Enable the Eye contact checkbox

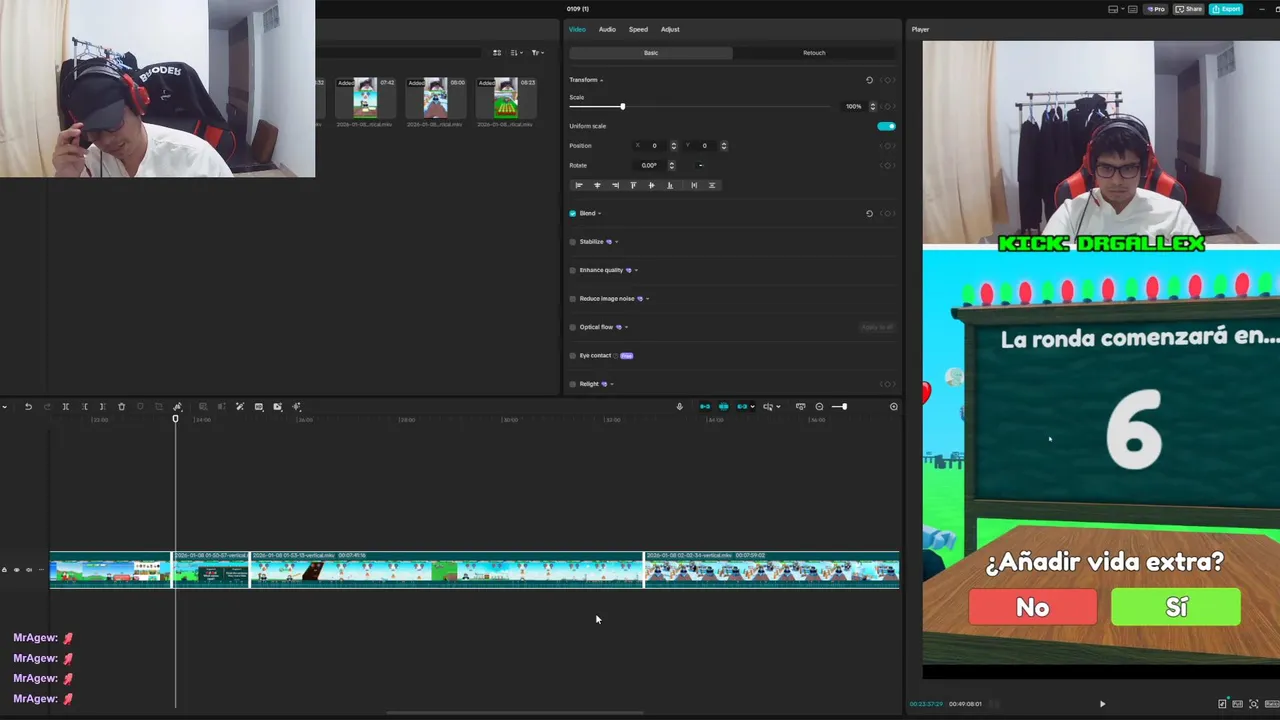[573, 355]
